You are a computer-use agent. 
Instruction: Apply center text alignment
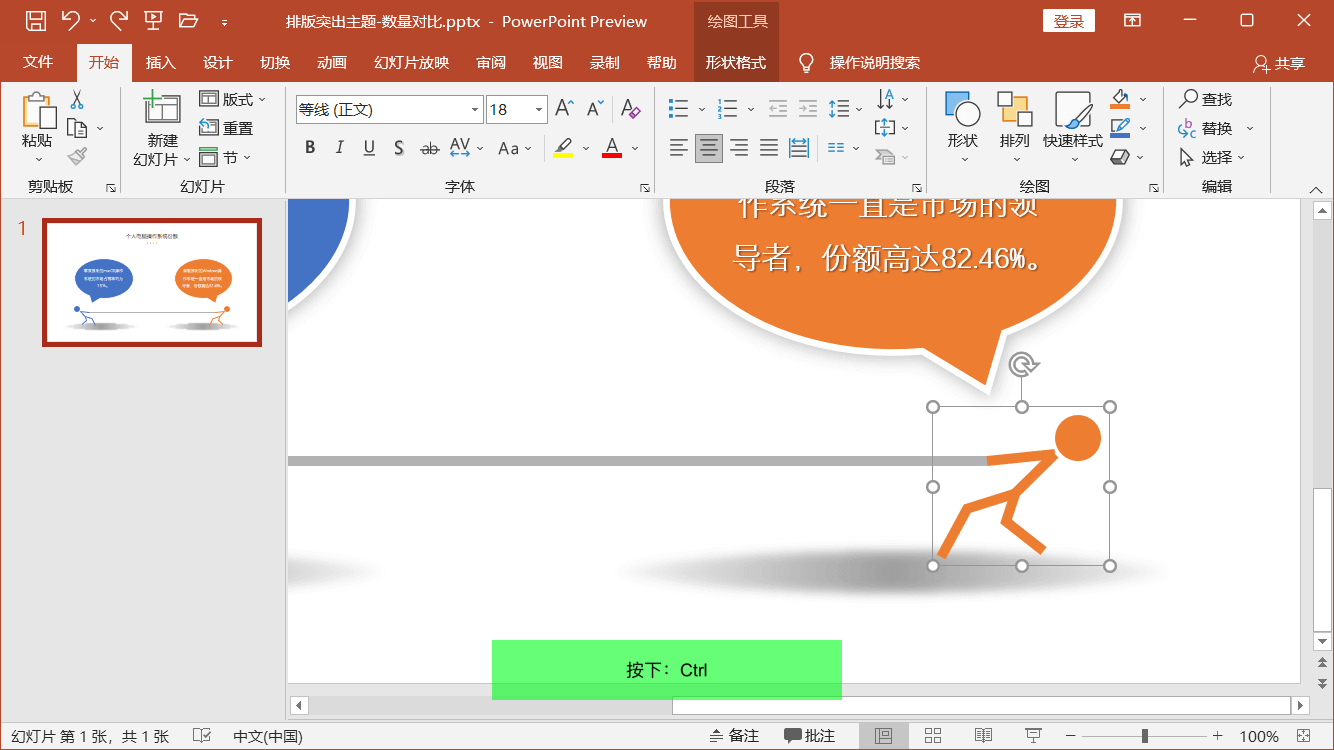tap(708, 147)
